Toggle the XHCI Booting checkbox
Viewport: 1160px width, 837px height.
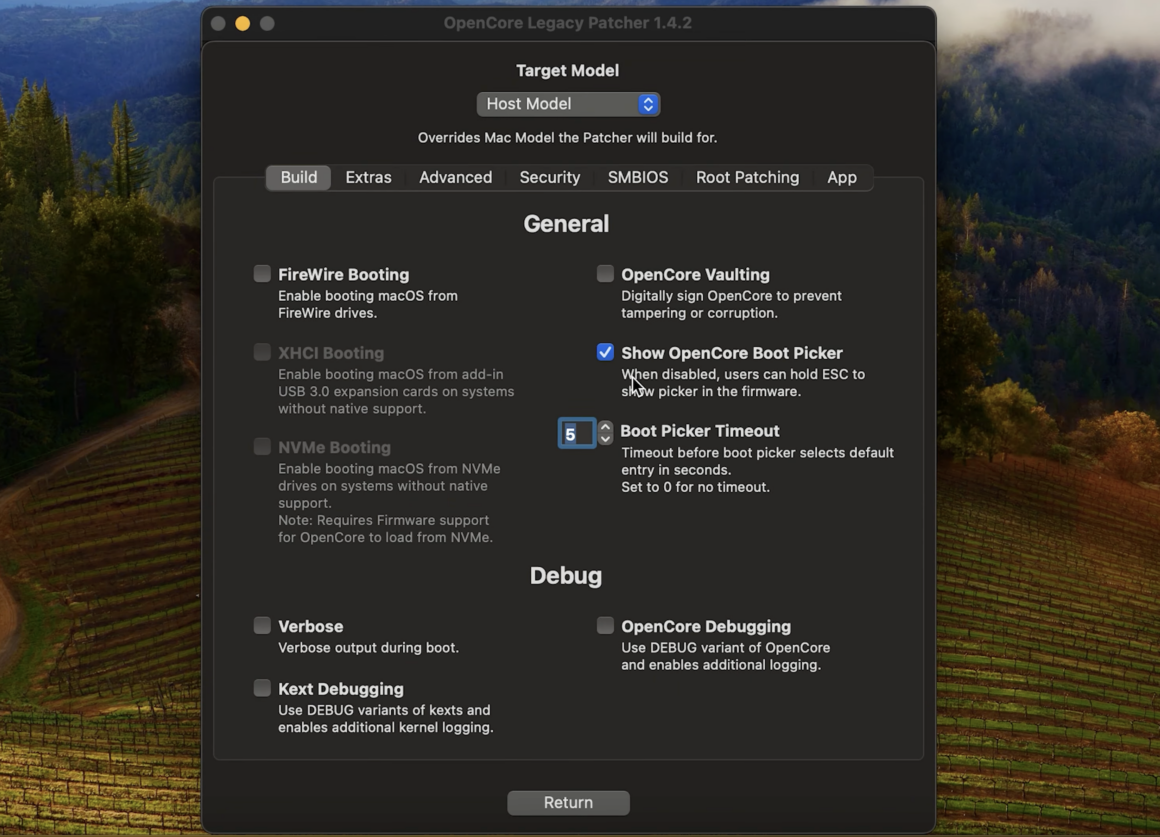click(x=262, y=352)
